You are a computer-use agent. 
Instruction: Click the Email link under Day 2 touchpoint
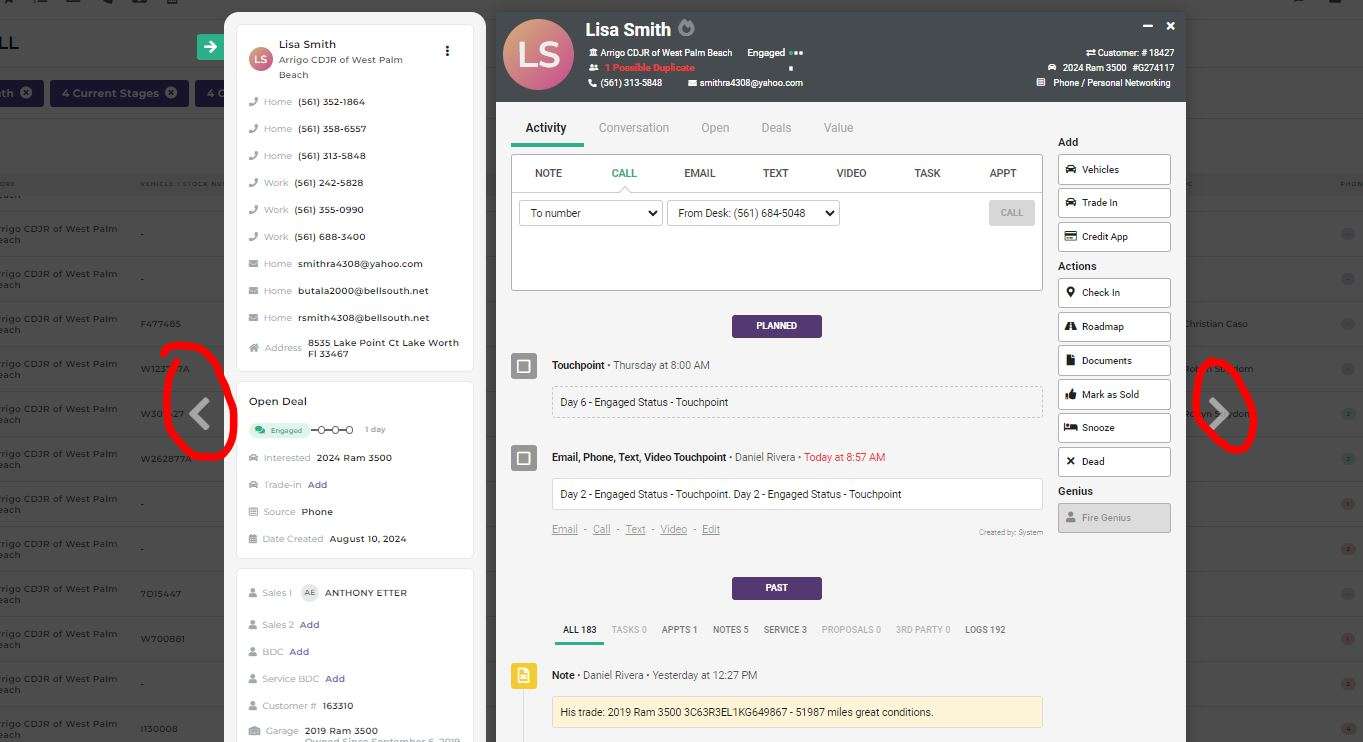pyautogui.click(x=565, y=530)
